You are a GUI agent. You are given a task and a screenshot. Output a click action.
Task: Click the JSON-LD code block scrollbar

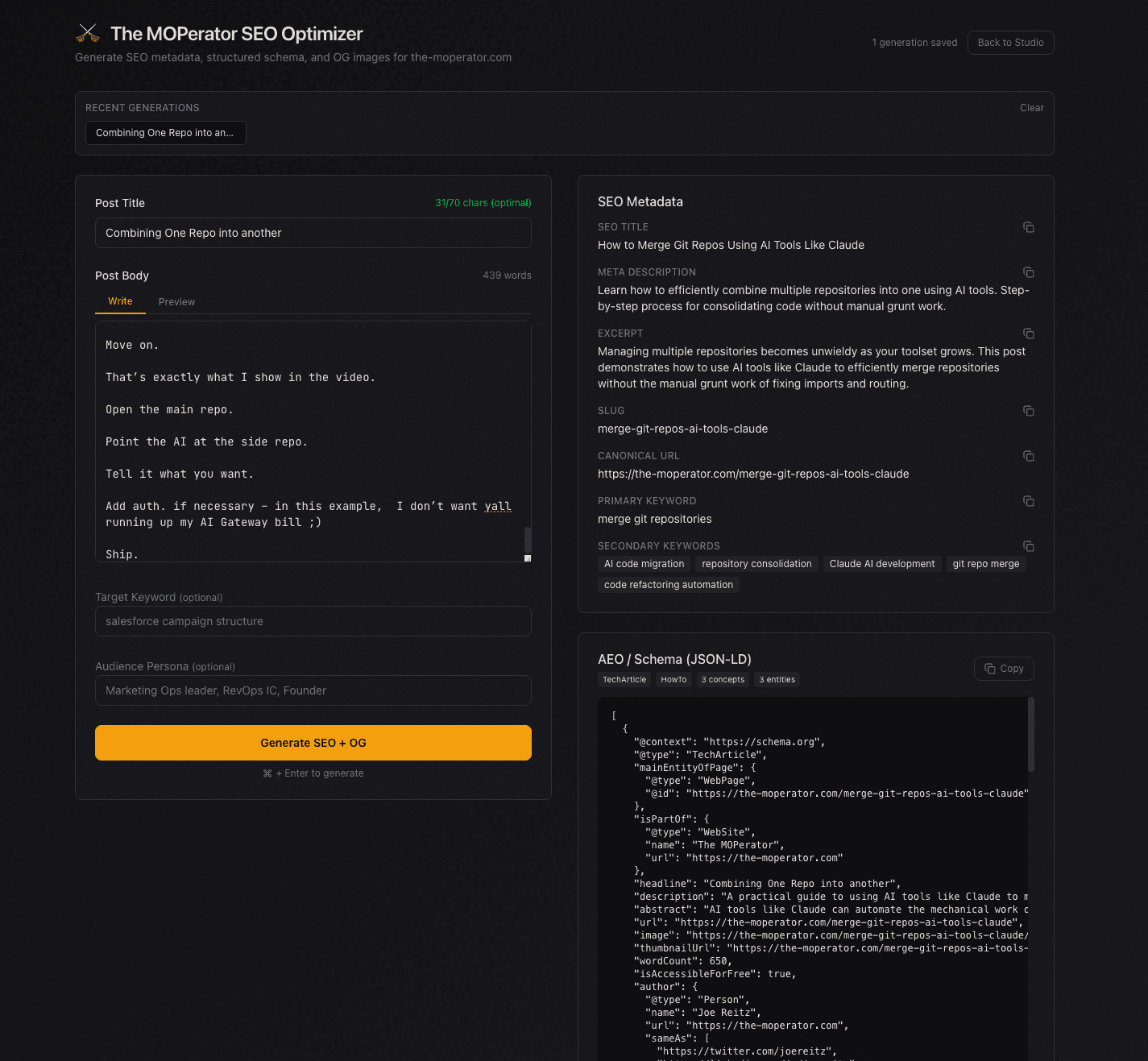pyautogui.click(x=1031, y=735)
